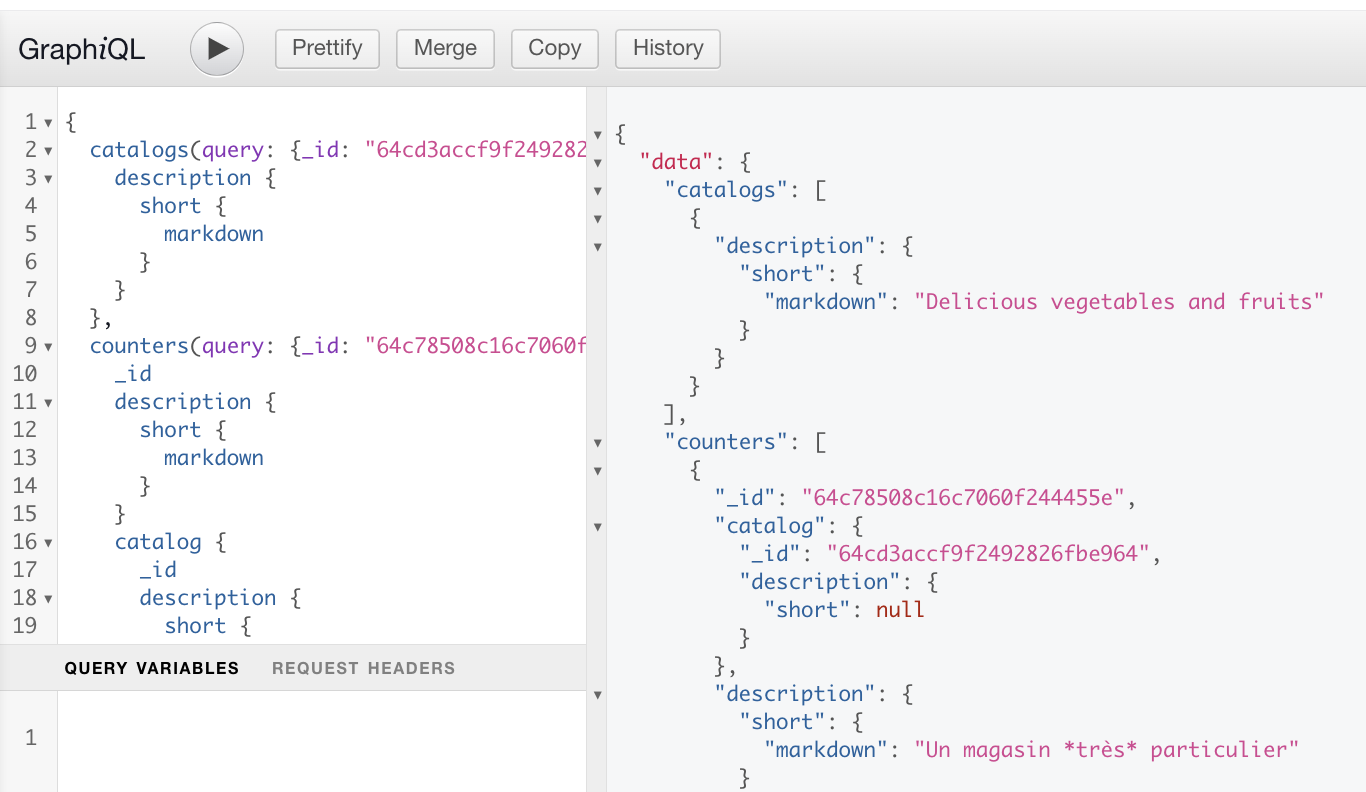1366x792 pixels.
Task: Fold the catalog block at line 16
Action: pos(48,543)
